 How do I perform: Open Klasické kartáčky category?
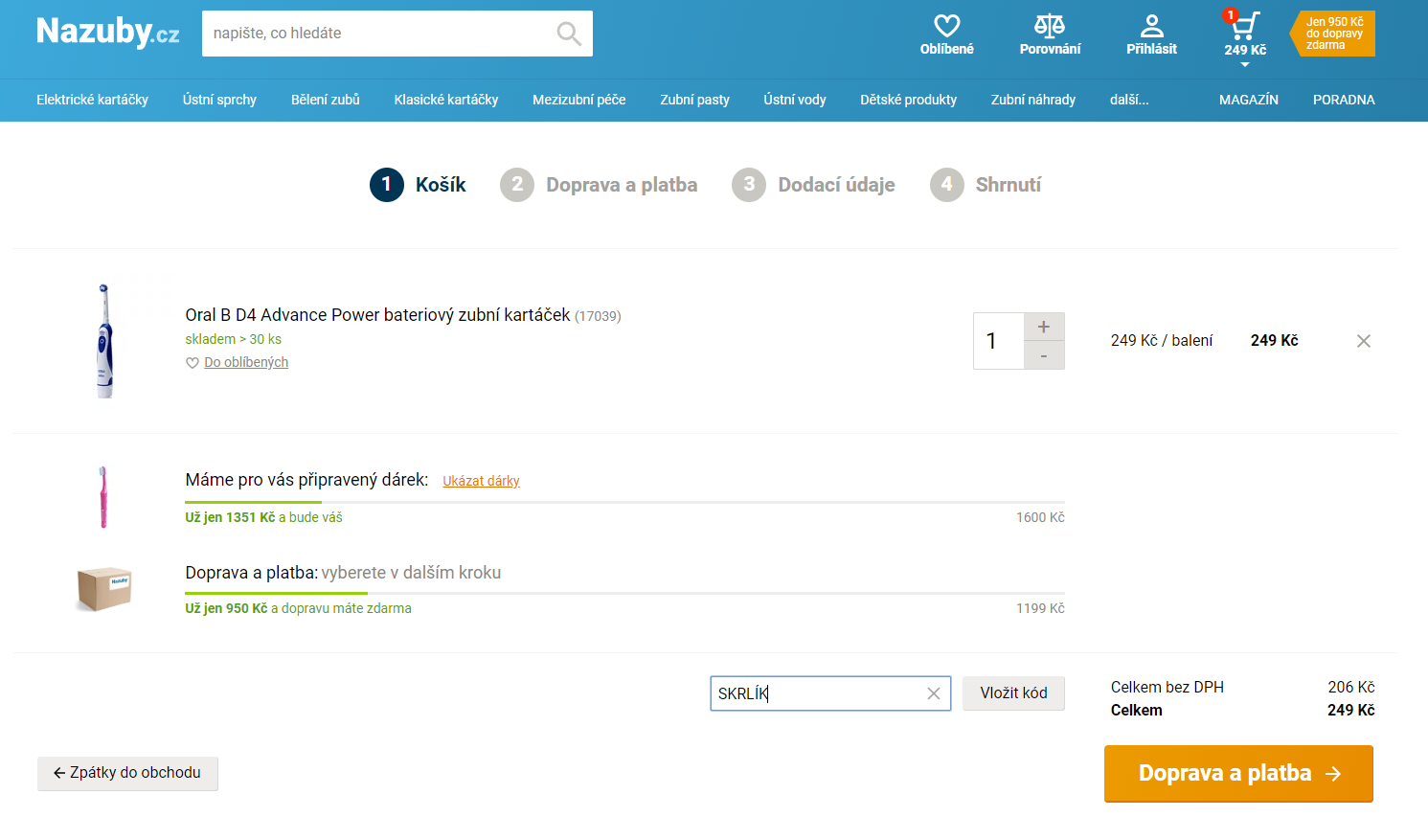(446, 100)
